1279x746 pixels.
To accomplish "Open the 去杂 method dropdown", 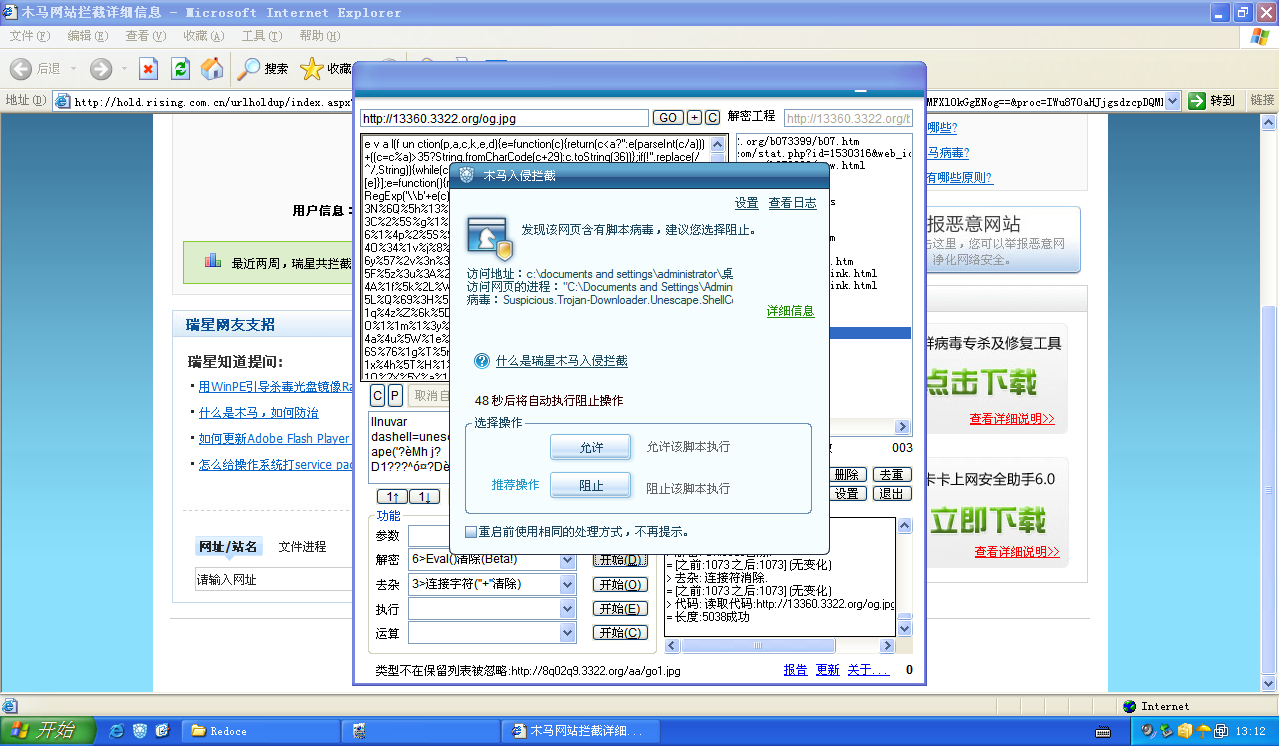I will (x=568, y=584).
